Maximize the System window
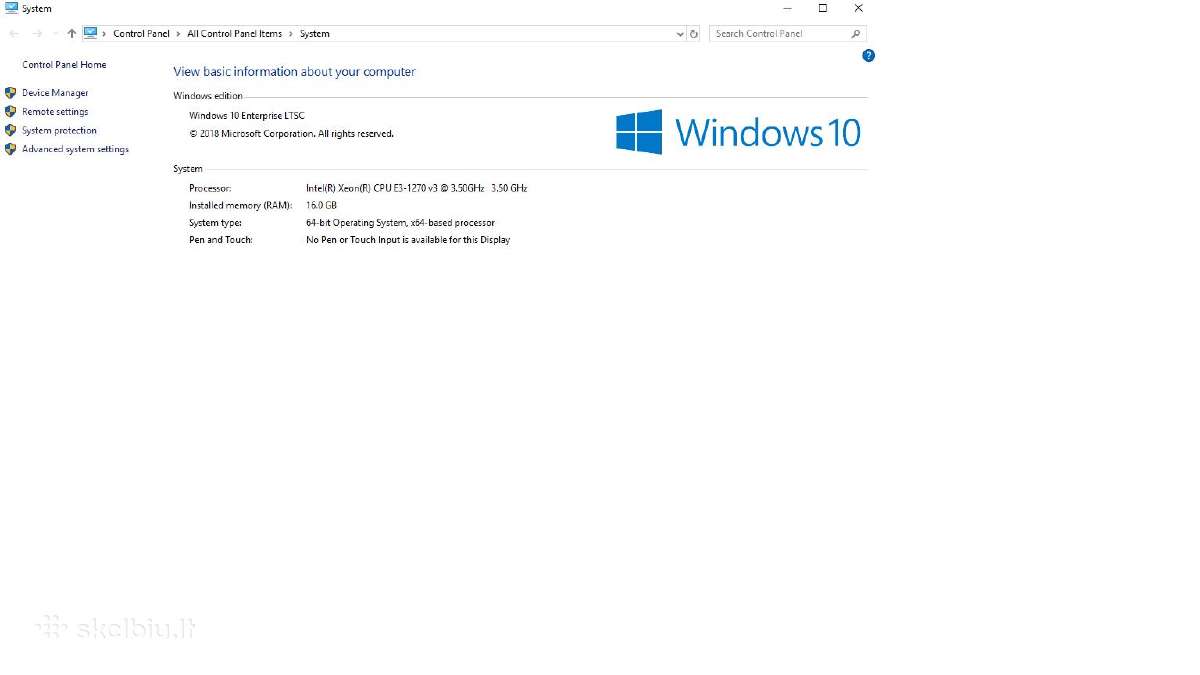The image size is (1200, 675). 823,8
